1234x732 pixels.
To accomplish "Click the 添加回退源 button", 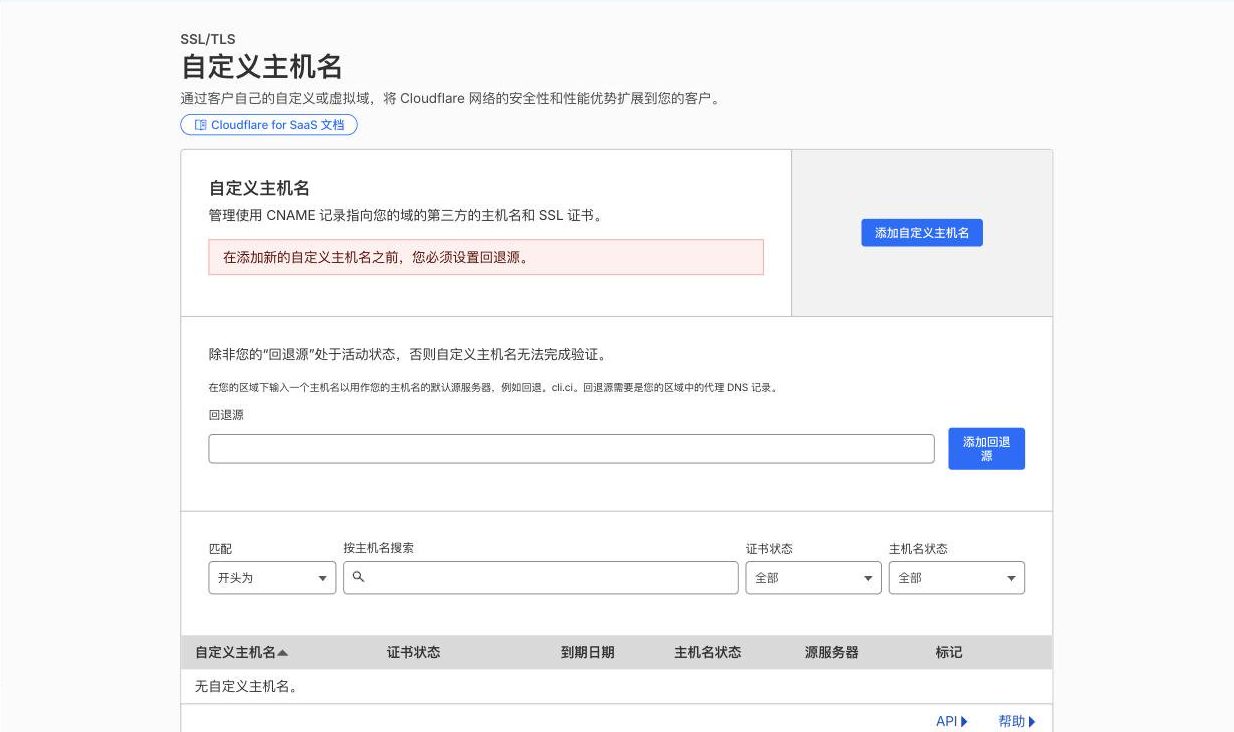I will pos(986,449).
